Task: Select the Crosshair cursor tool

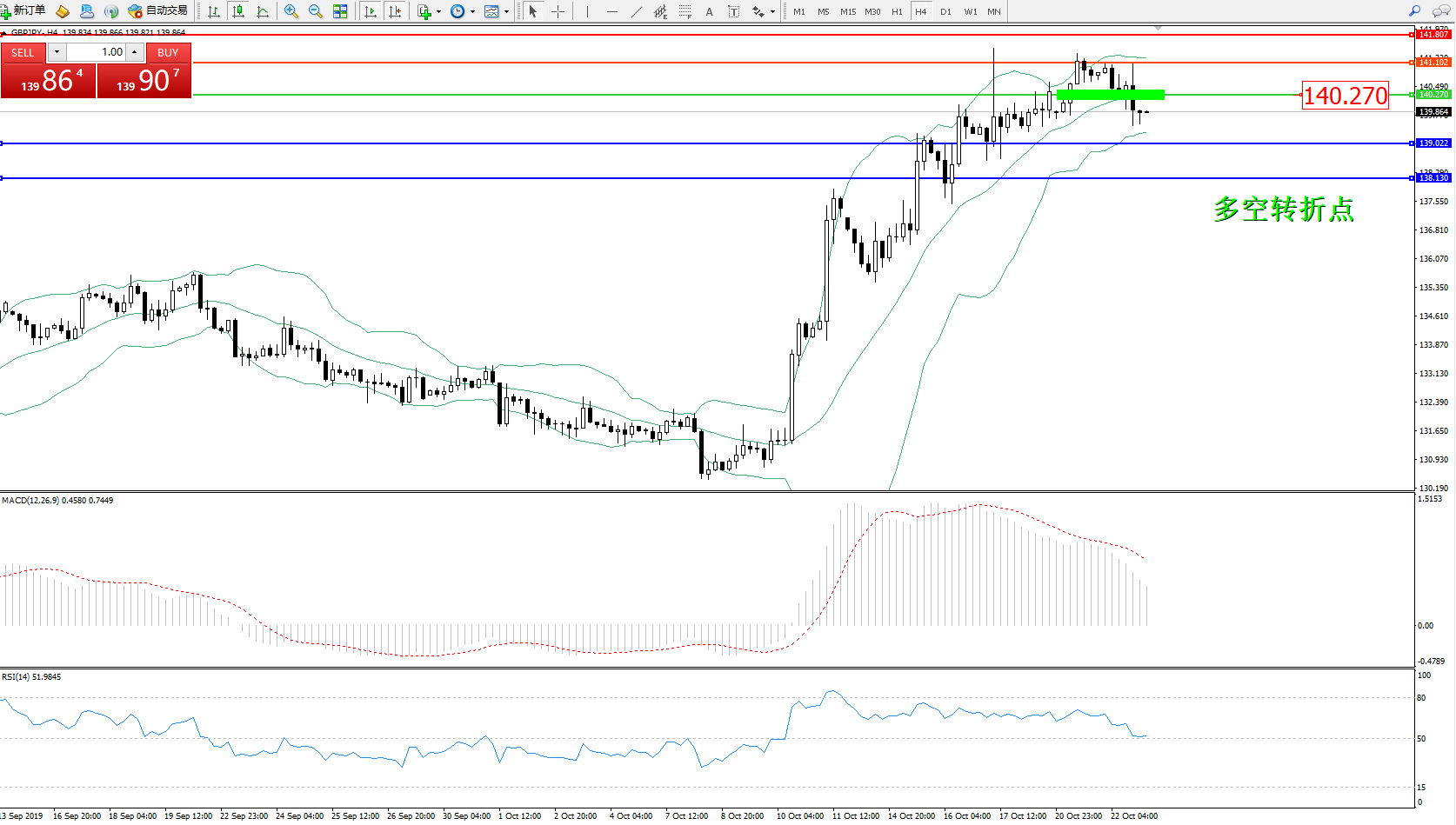Action: tap(558, 11)
